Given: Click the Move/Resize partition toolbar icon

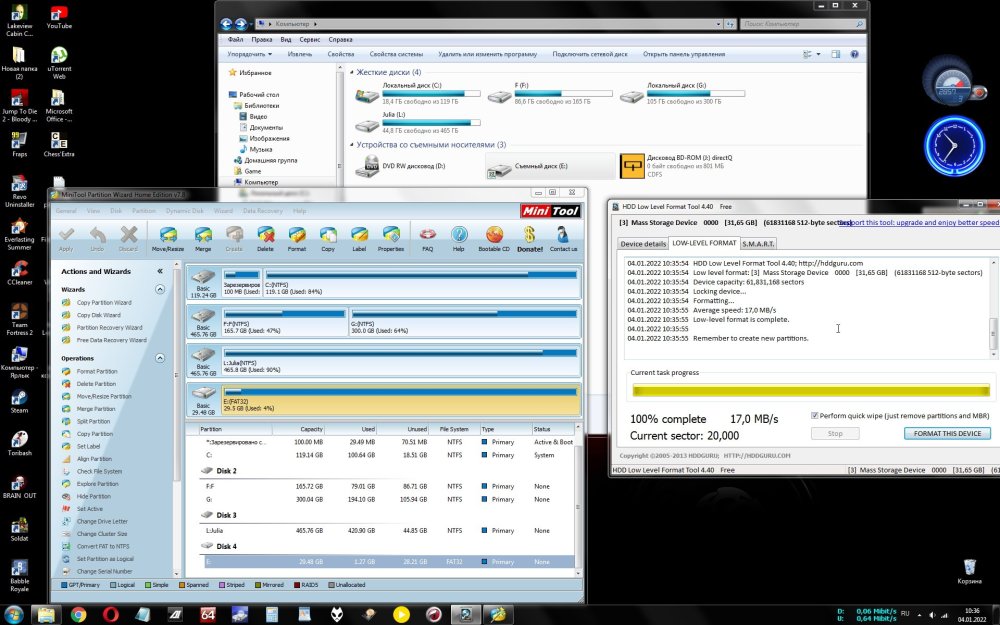Looking at the screenshot, I should 167,237.
